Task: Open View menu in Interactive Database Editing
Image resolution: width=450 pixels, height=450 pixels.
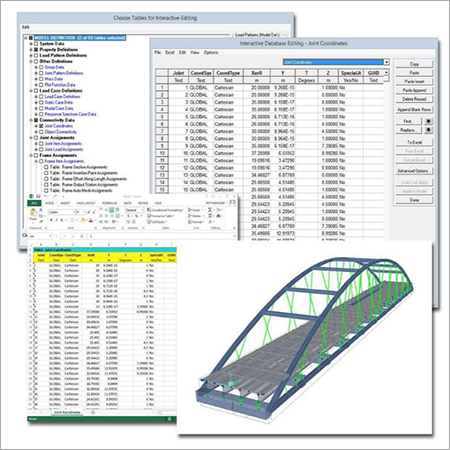Action: 195,52
